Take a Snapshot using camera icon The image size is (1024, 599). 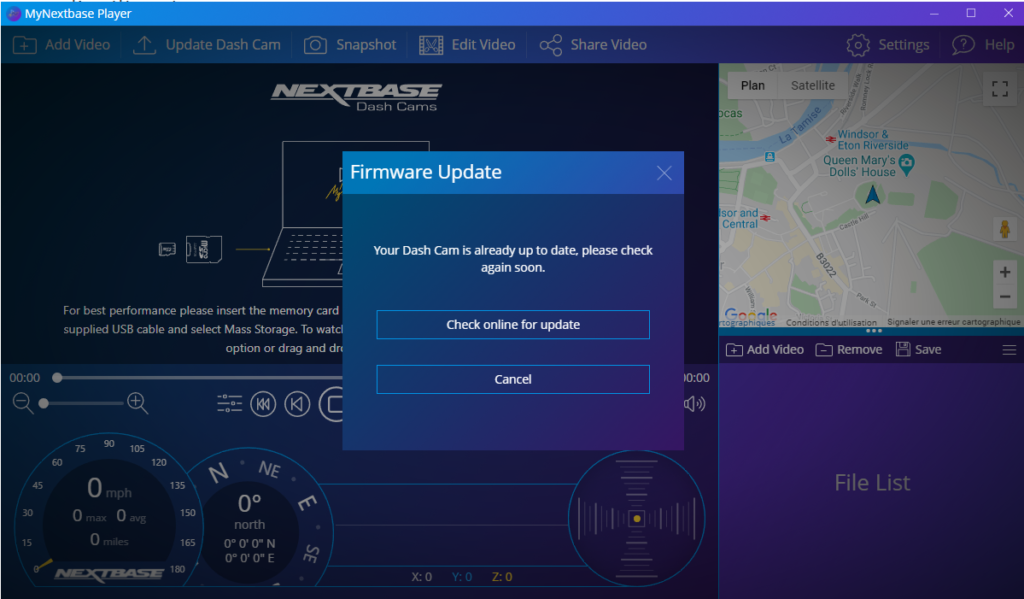tap(350, 45)
